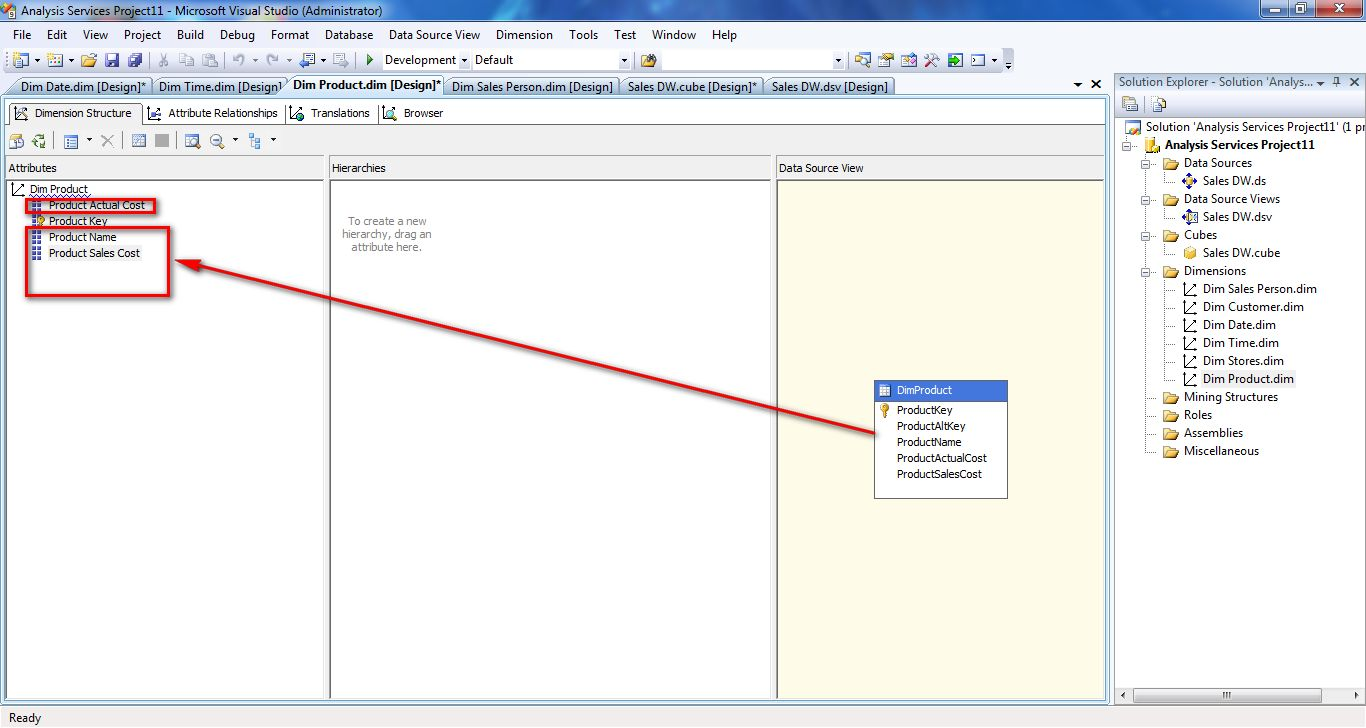Click the Show All Files icon in Solution Explorer

[1159, 104]
